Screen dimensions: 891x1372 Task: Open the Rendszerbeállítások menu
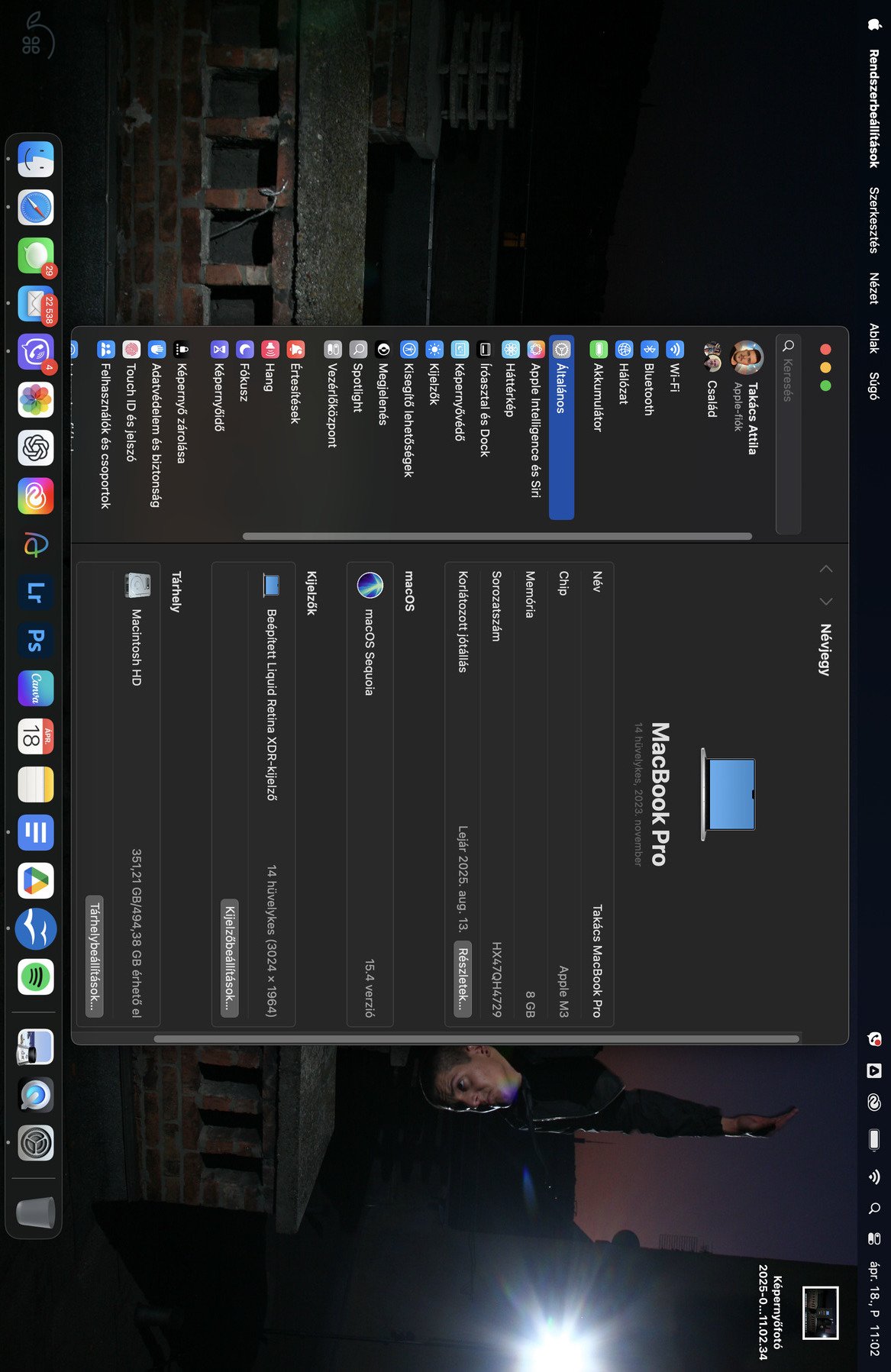[874, 108]
